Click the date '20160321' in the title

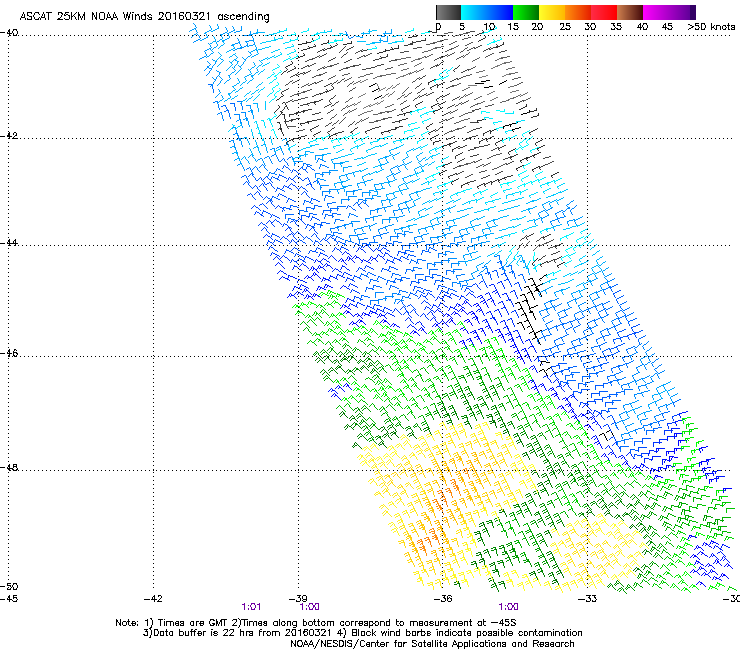tap(184, 16)
